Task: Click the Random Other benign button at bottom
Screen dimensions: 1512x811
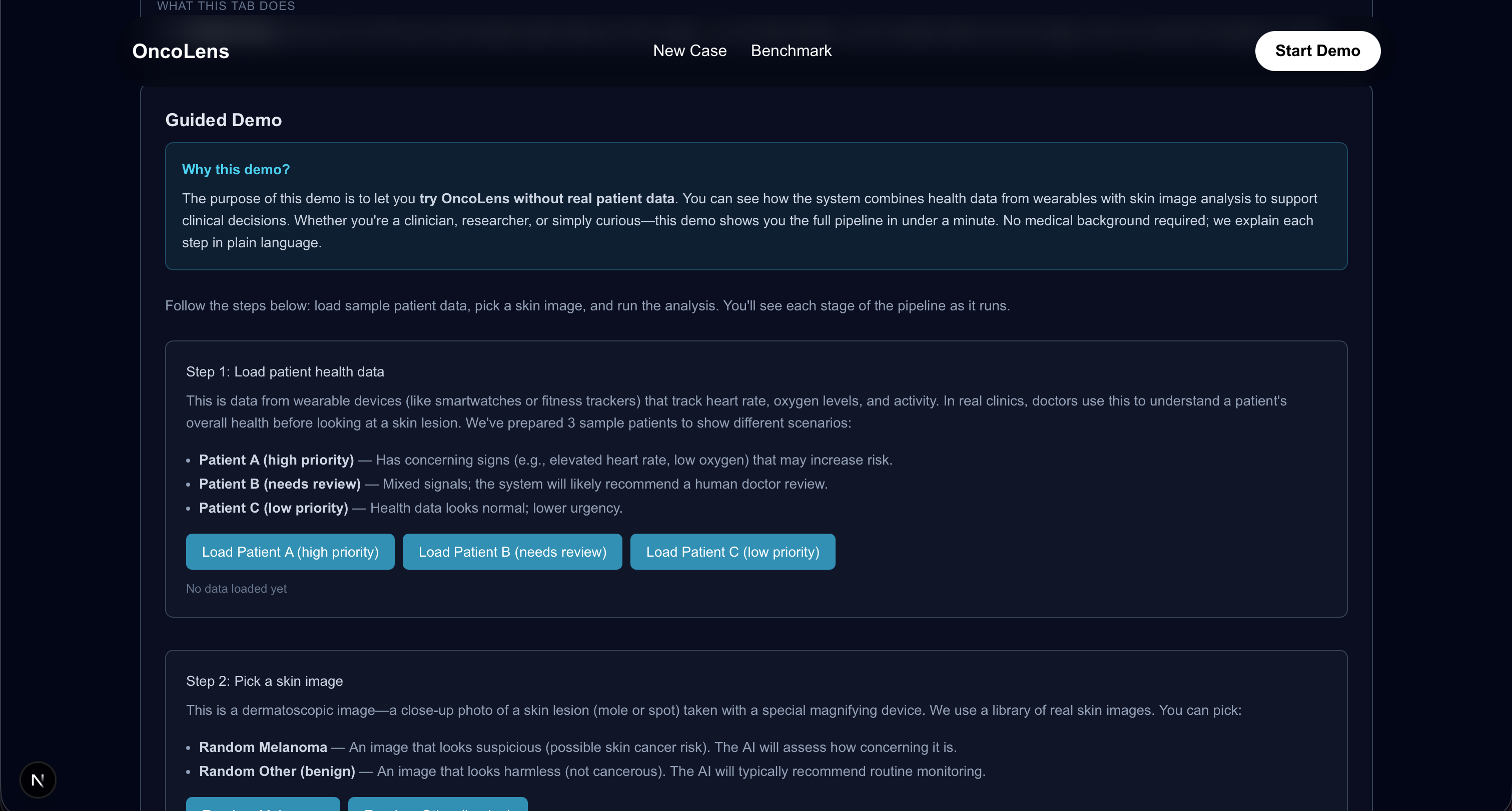Action: [437, 804]
